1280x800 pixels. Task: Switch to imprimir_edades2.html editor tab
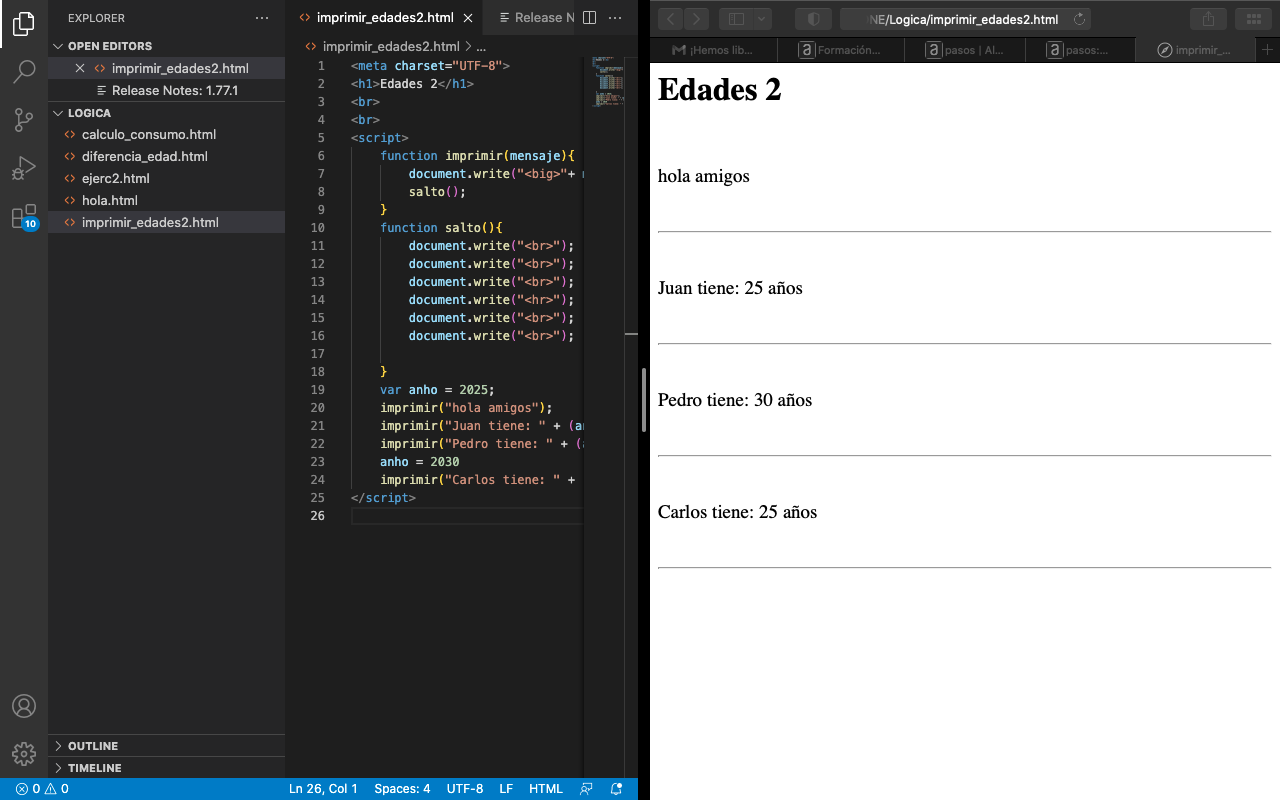pyautogui.click(x=384, y=18)
